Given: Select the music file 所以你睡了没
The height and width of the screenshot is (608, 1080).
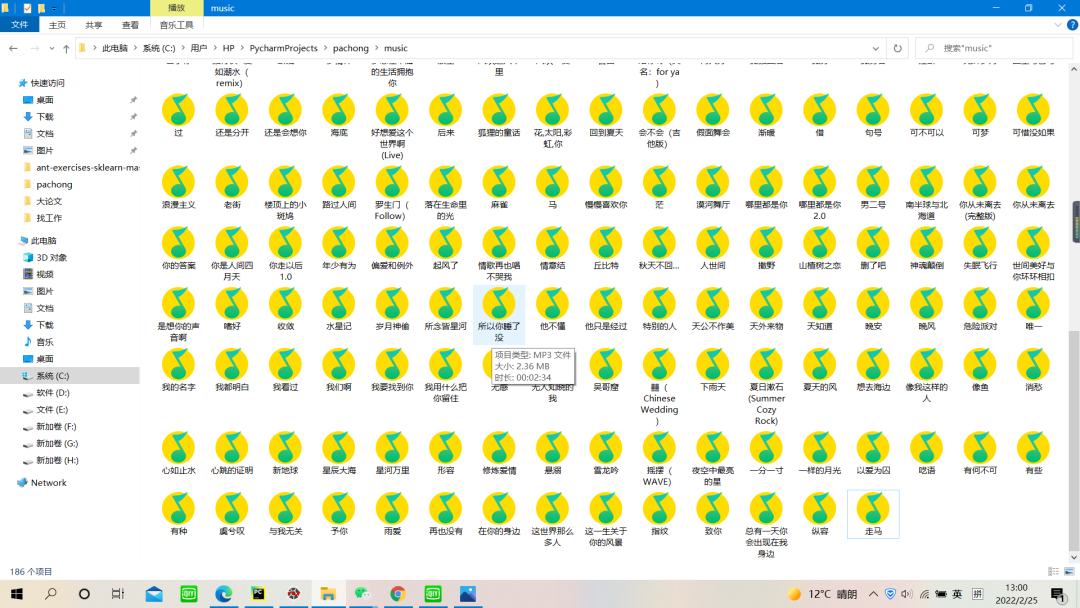Looking at the screenshot, I should click(x=499, y=314).
